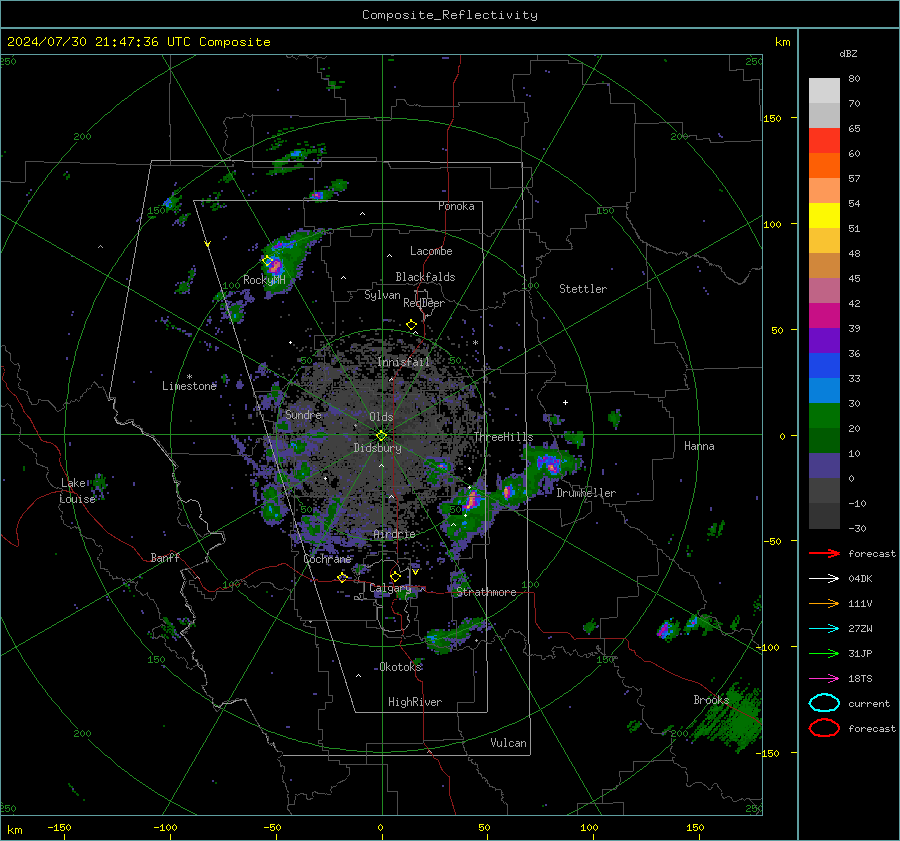This screenshot has width=900, height=841.
Task: Click the Airdrie city label
Action: point(394,534)
